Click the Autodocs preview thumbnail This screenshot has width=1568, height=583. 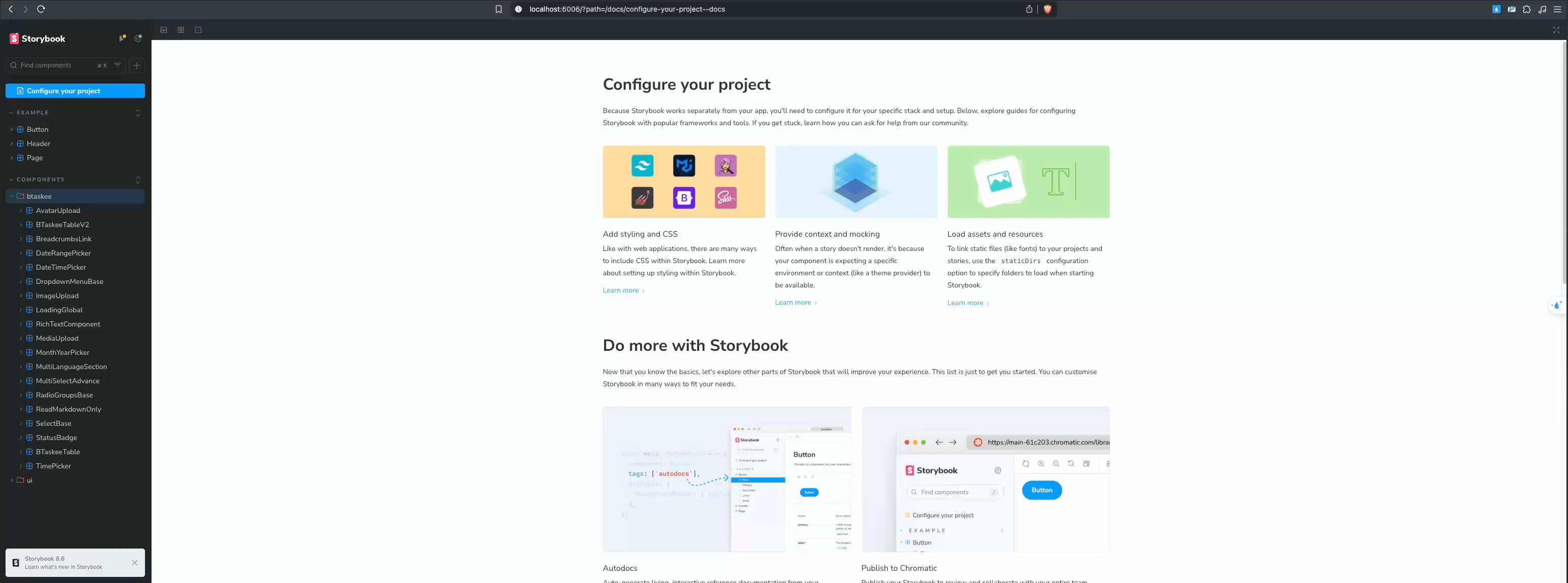[x=727, y=480]
